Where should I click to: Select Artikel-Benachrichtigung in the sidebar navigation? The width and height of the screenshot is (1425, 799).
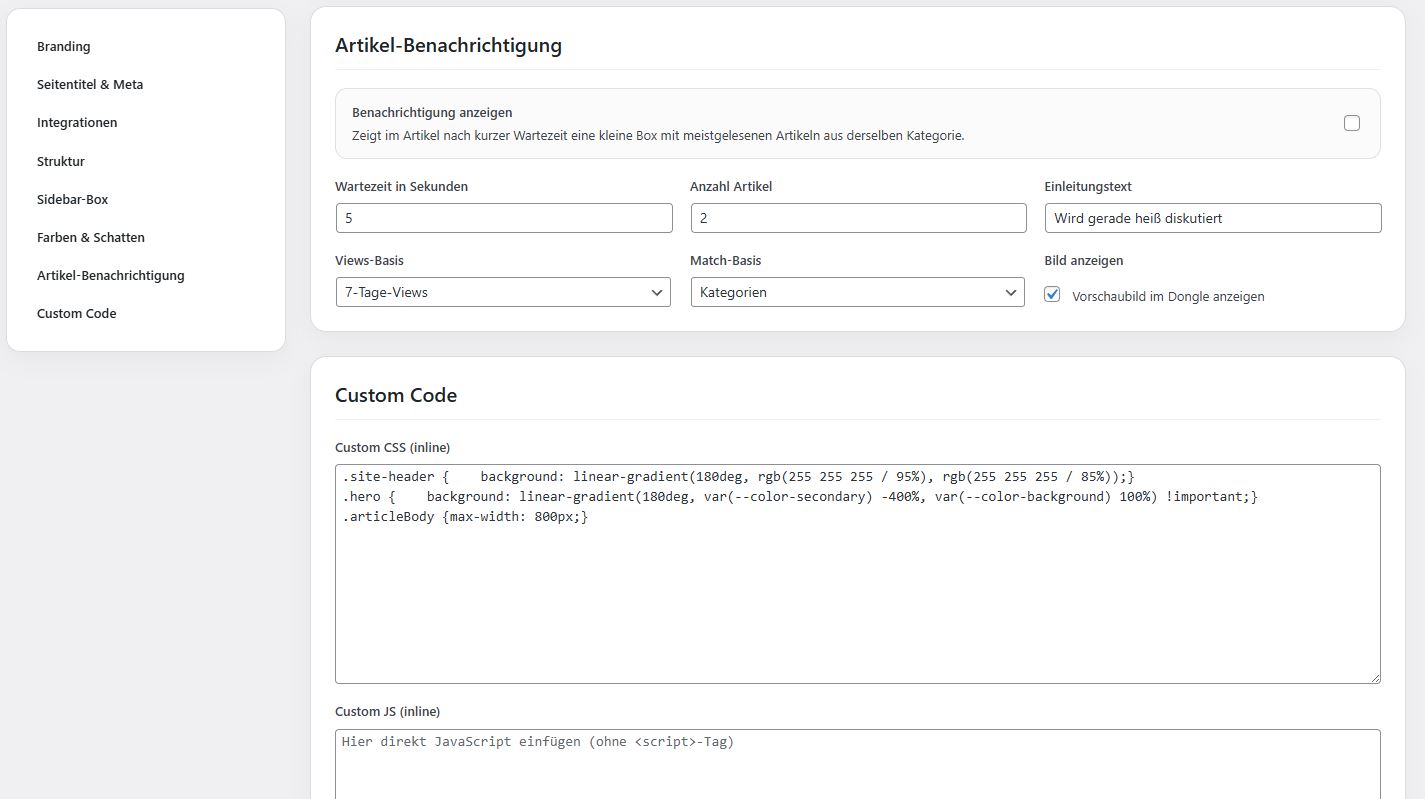pos(111,275)
